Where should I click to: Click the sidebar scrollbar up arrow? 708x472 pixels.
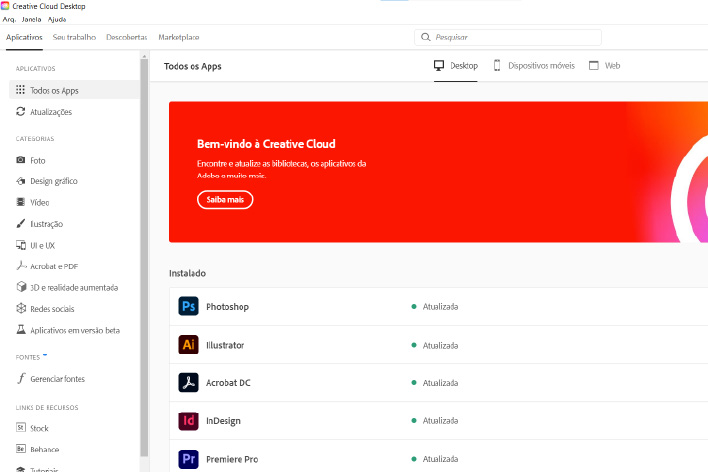pyautogui.click(x=144, y=56)
